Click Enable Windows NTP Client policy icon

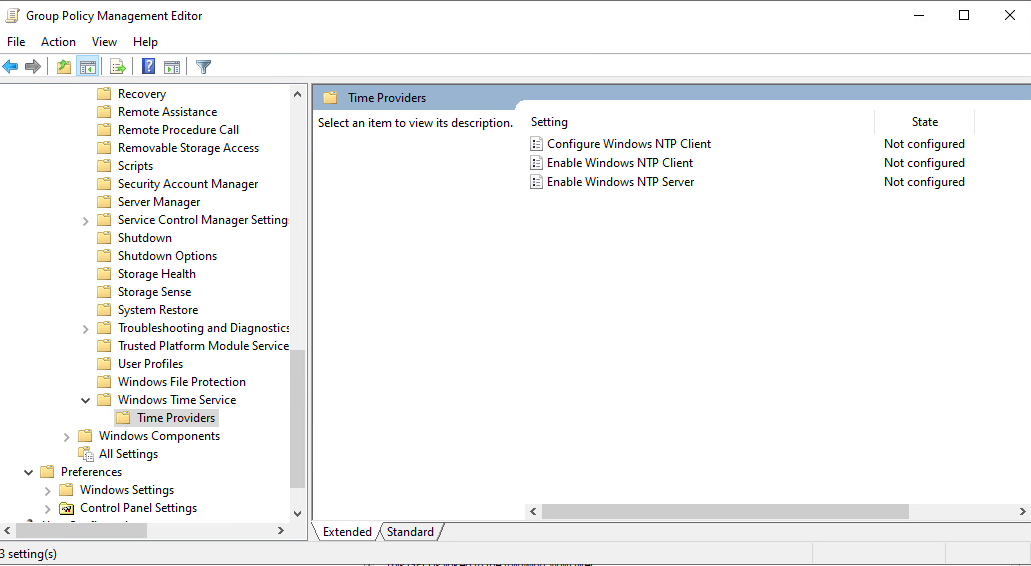pos(537,163)
